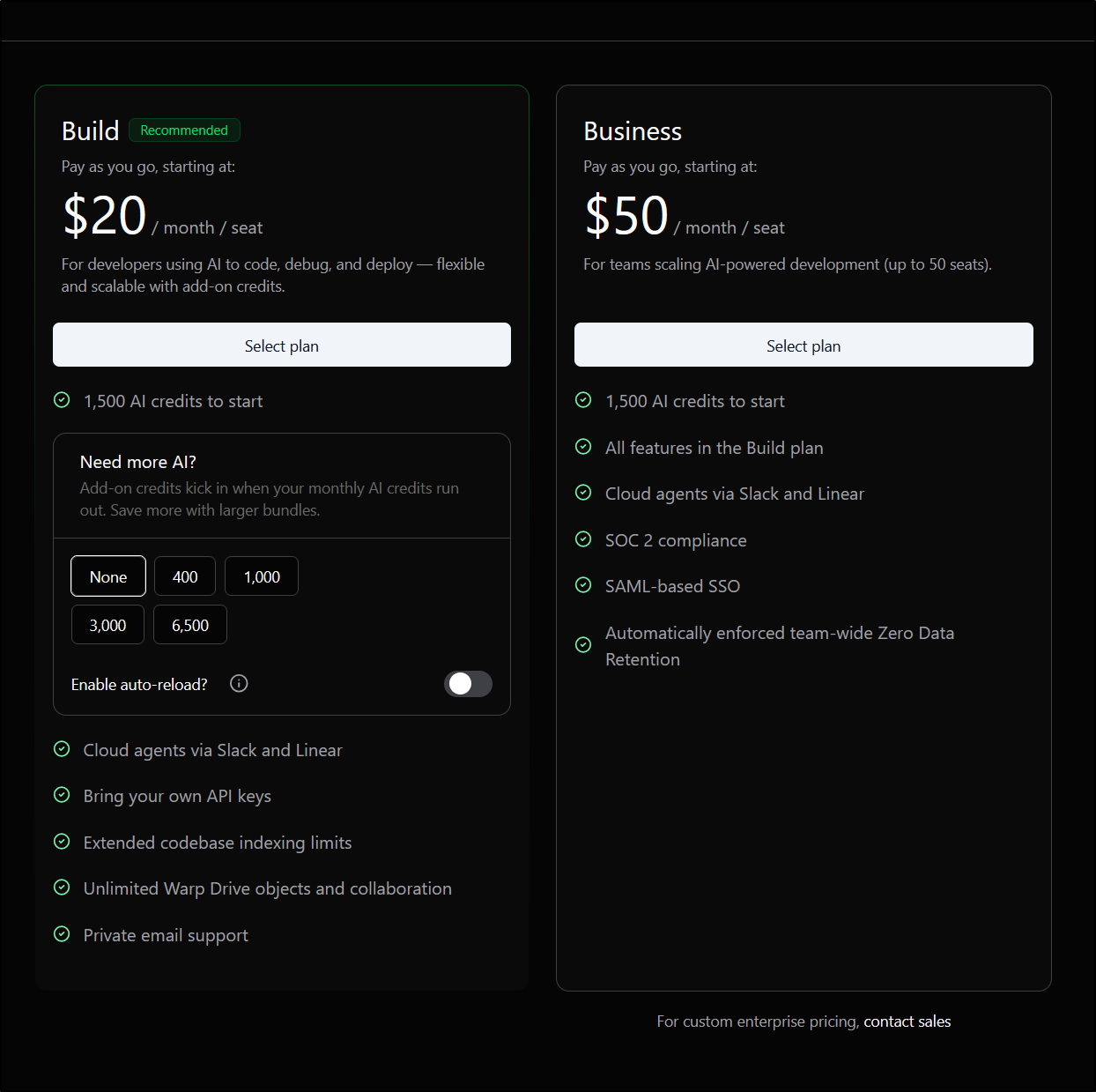Choose the 400 add-on credits bundle
This screenshot has height=1092, width=1096.
pyautogui.click(x=185, y=576)
